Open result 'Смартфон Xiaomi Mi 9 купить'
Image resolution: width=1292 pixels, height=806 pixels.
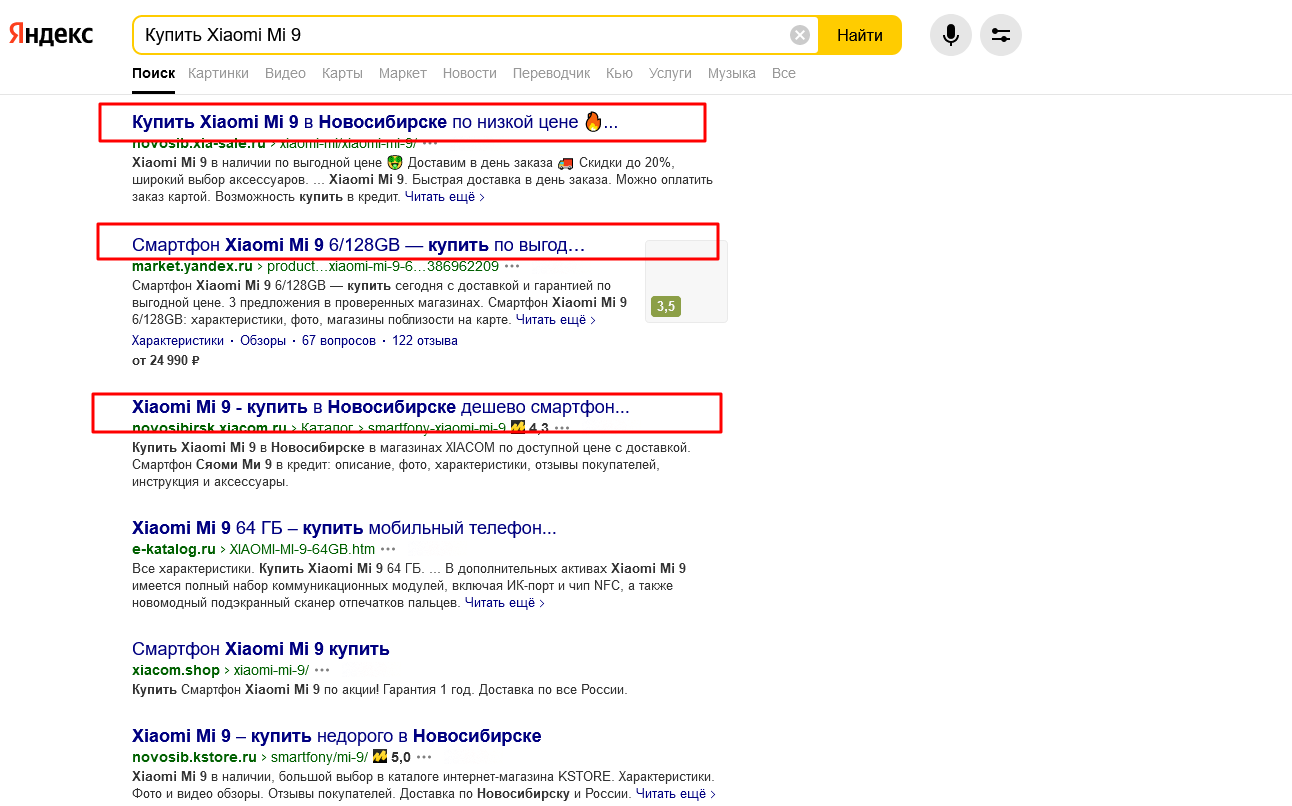[261, 649]
